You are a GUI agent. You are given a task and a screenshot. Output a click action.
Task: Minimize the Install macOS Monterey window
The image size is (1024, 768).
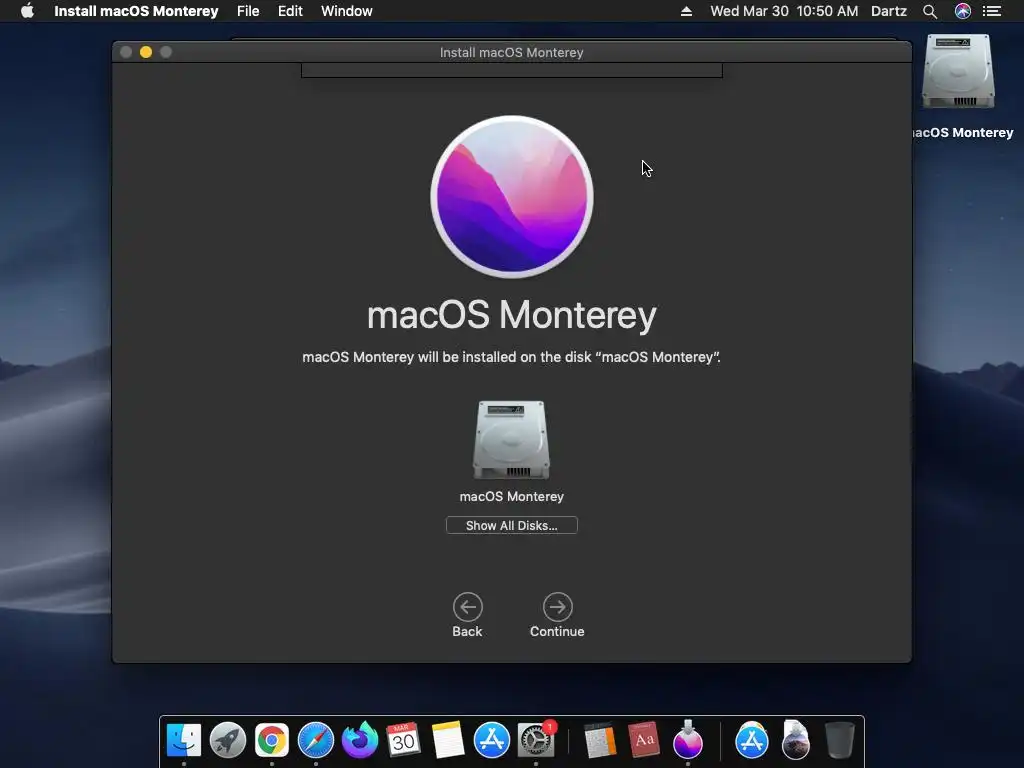click(x=146, y=52)
